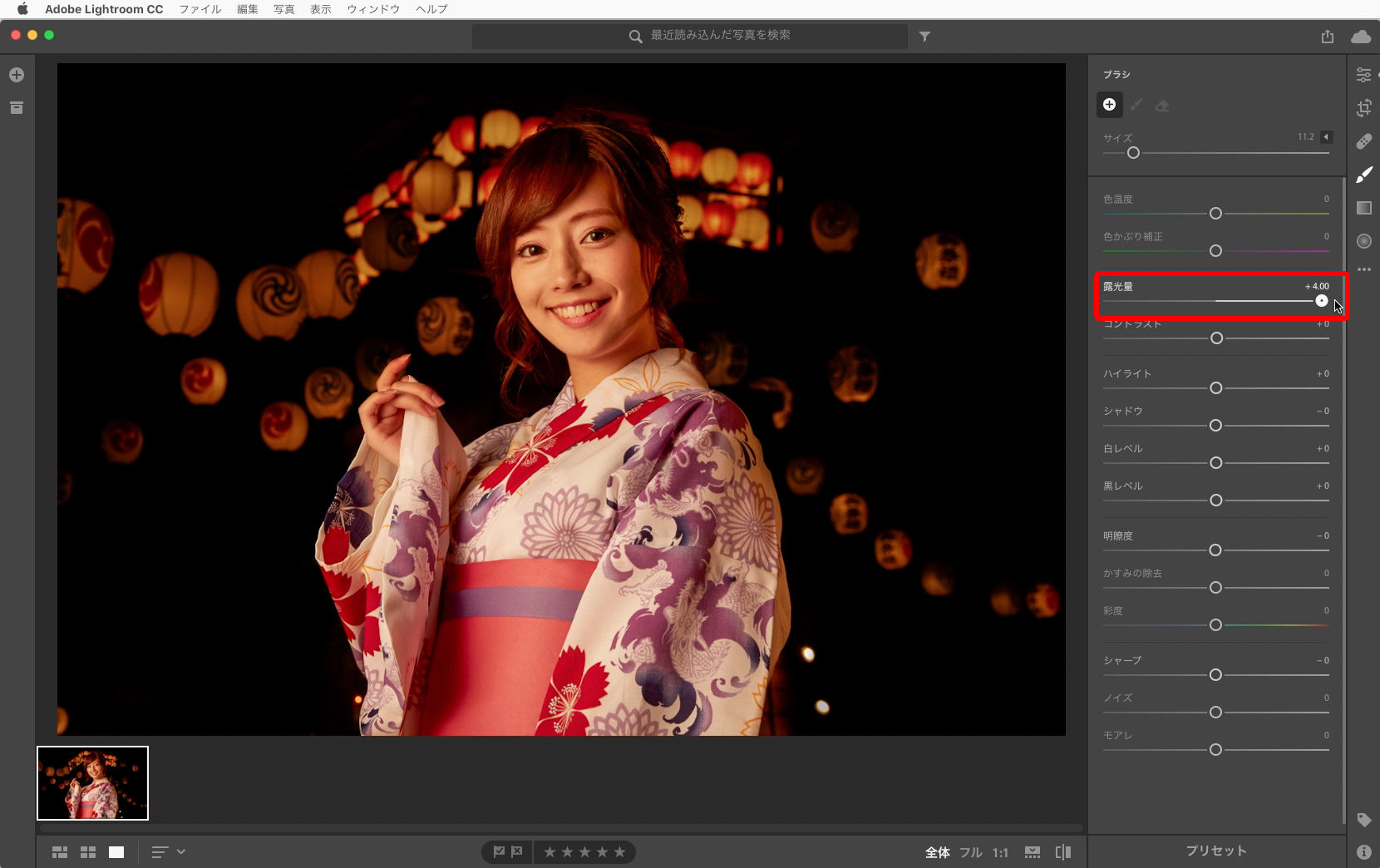
Task: Open the Keywords tag panel
Action: point(1363,820)
